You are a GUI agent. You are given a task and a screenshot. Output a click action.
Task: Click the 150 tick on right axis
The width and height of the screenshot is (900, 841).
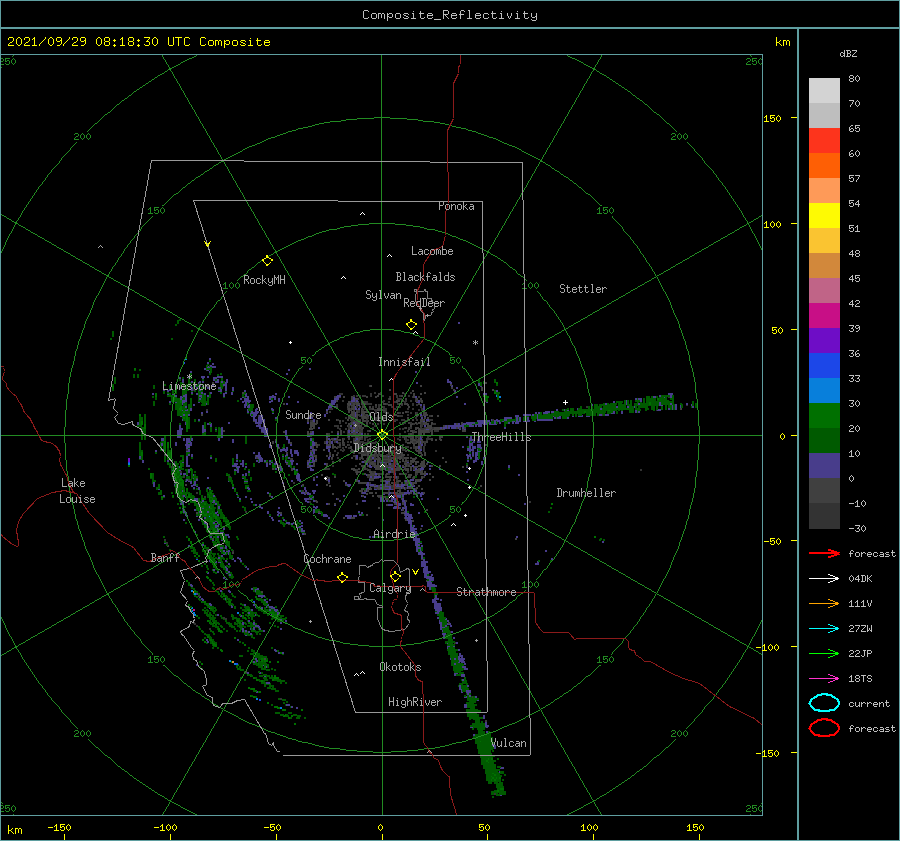pos(772,118)
